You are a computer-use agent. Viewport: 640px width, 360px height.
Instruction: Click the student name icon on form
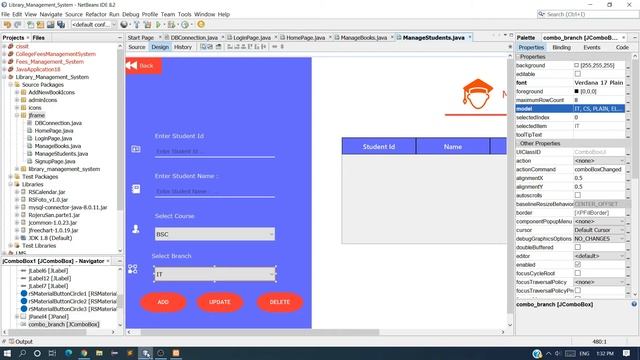click(x=136, y=189)
